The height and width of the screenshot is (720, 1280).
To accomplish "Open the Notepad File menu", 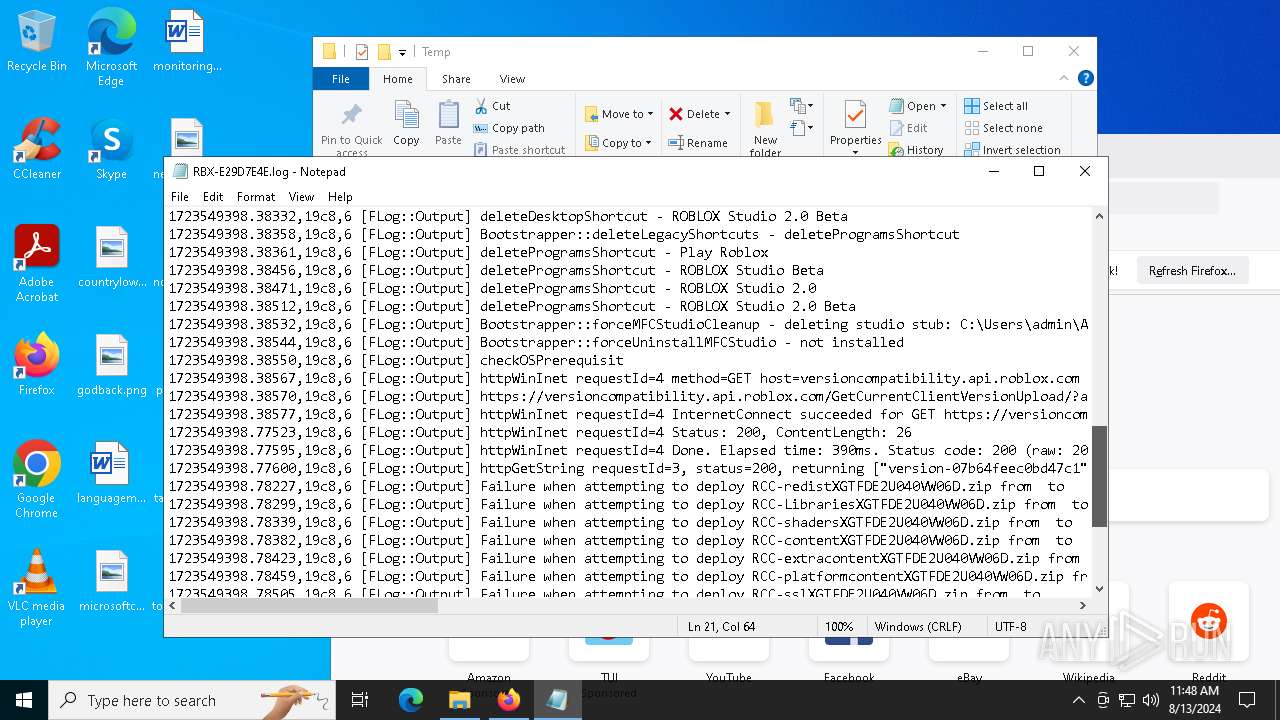I will point(180,197).
